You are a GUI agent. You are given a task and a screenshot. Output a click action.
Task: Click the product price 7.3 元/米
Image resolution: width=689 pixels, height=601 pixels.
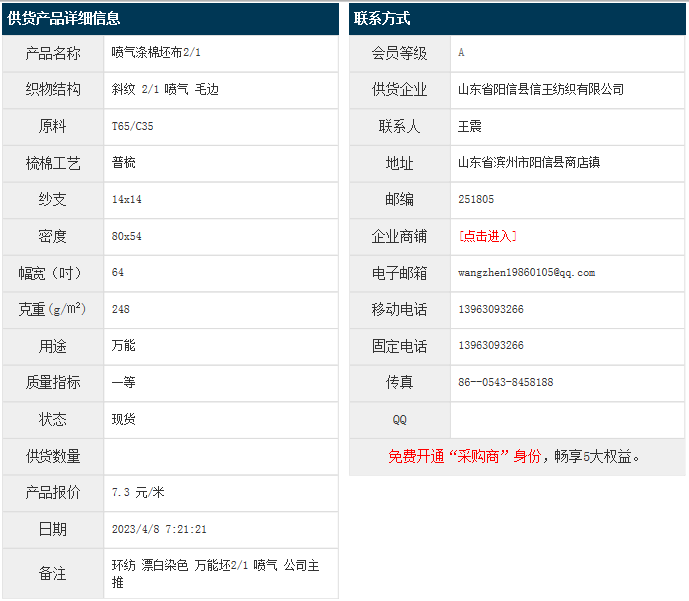(138, 493)
